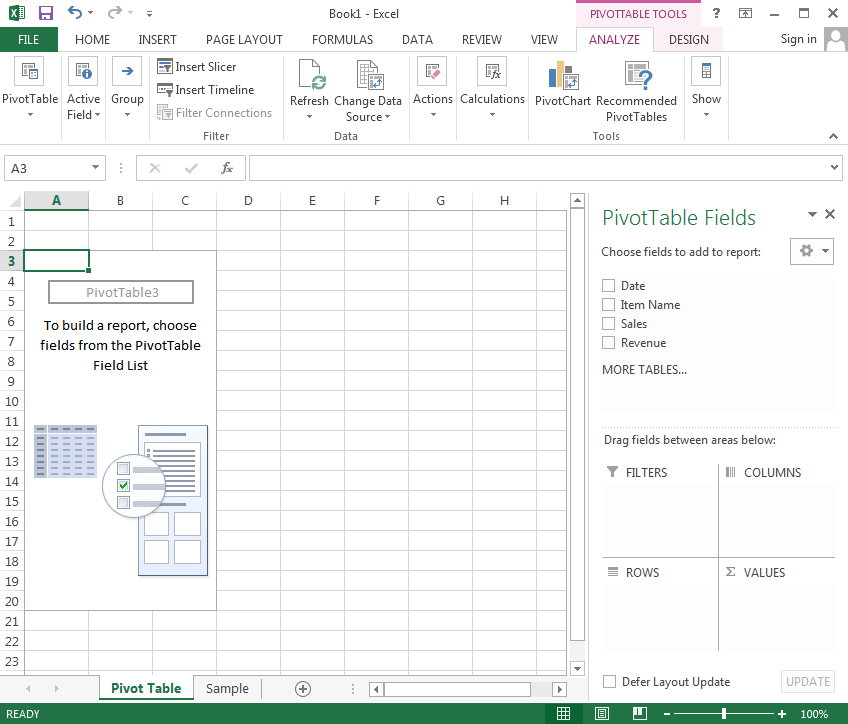Select the Pivot Table sheet tab
The width and height of the screenshot is (848, 724).
pos(146,688)
